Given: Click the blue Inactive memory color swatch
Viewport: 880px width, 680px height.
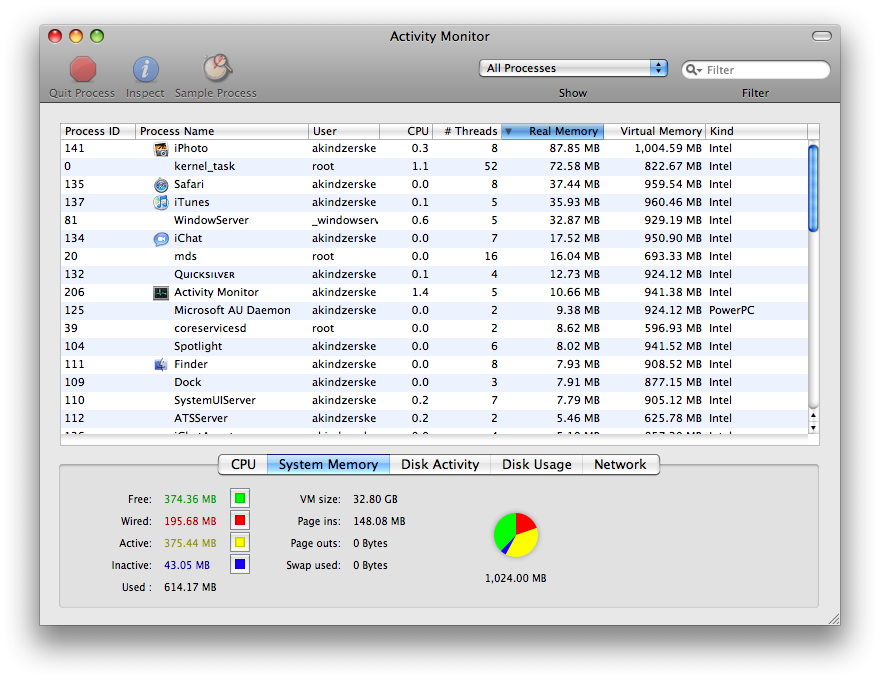Looking at the screenshot, I should click(x=240, y=564).
